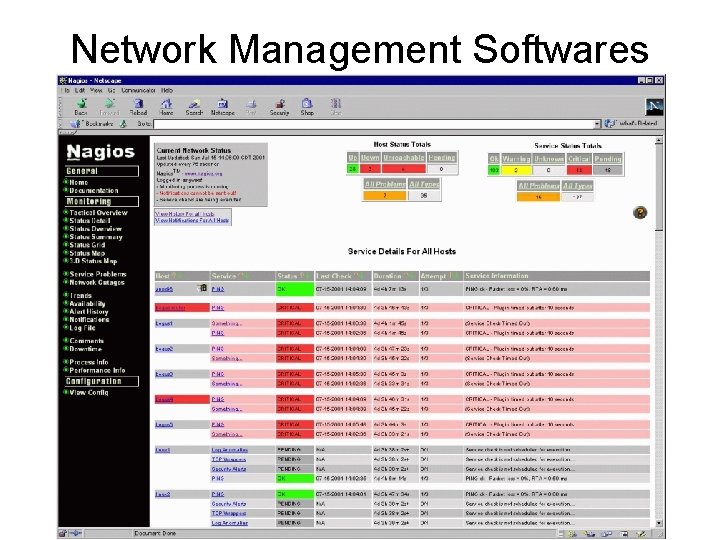720x540 pixels.
Task: Open Performance Info sidebar link
Action: pos(97,370)
